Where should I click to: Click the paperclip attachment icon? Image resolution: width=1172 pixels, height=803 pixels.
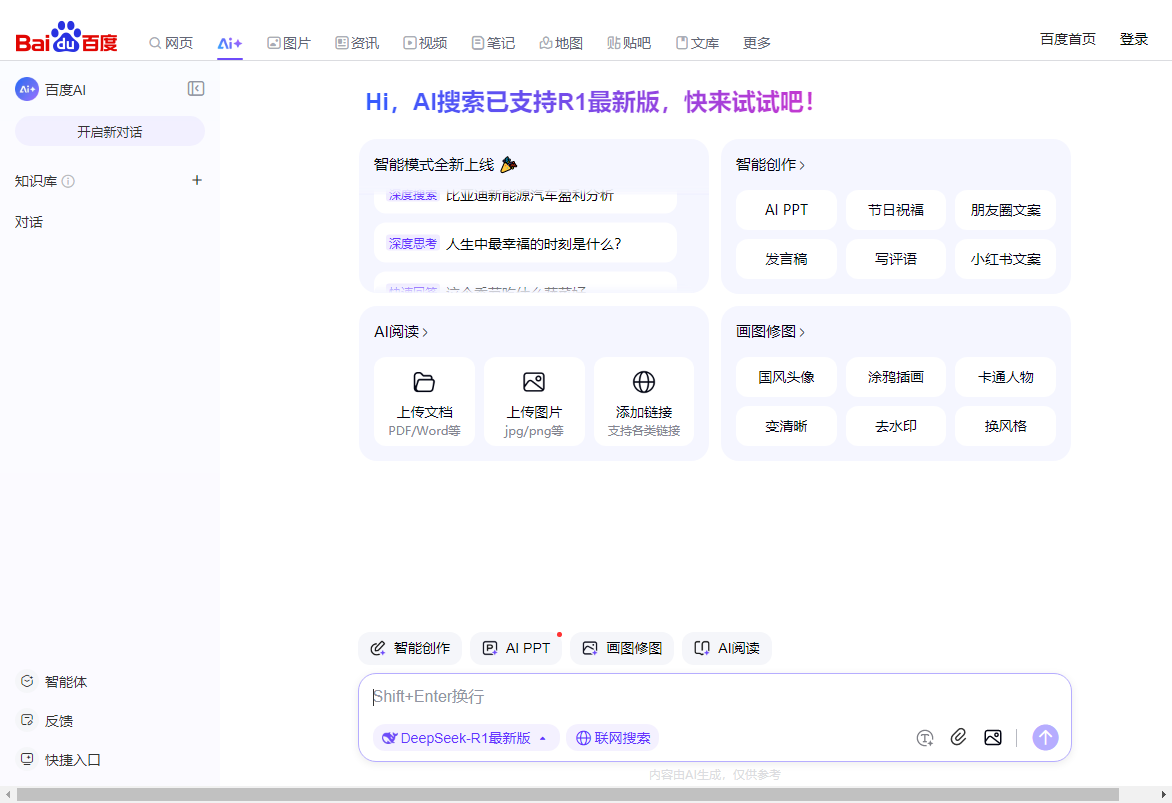coord(958,737)
